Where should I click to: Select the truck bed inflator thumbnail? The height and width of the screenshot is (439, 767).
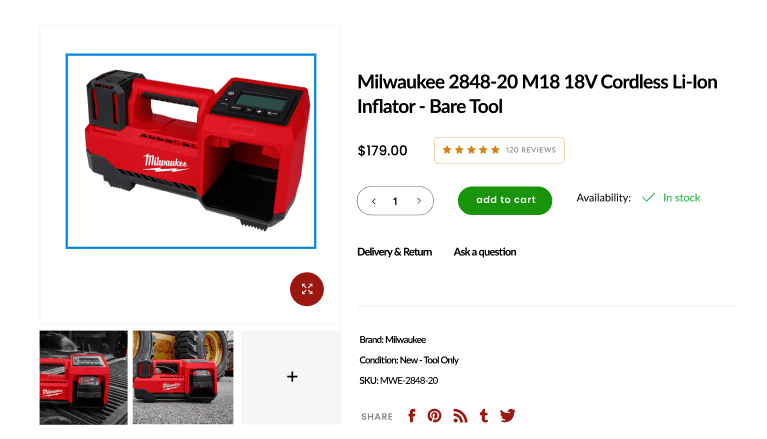[84, 377]
